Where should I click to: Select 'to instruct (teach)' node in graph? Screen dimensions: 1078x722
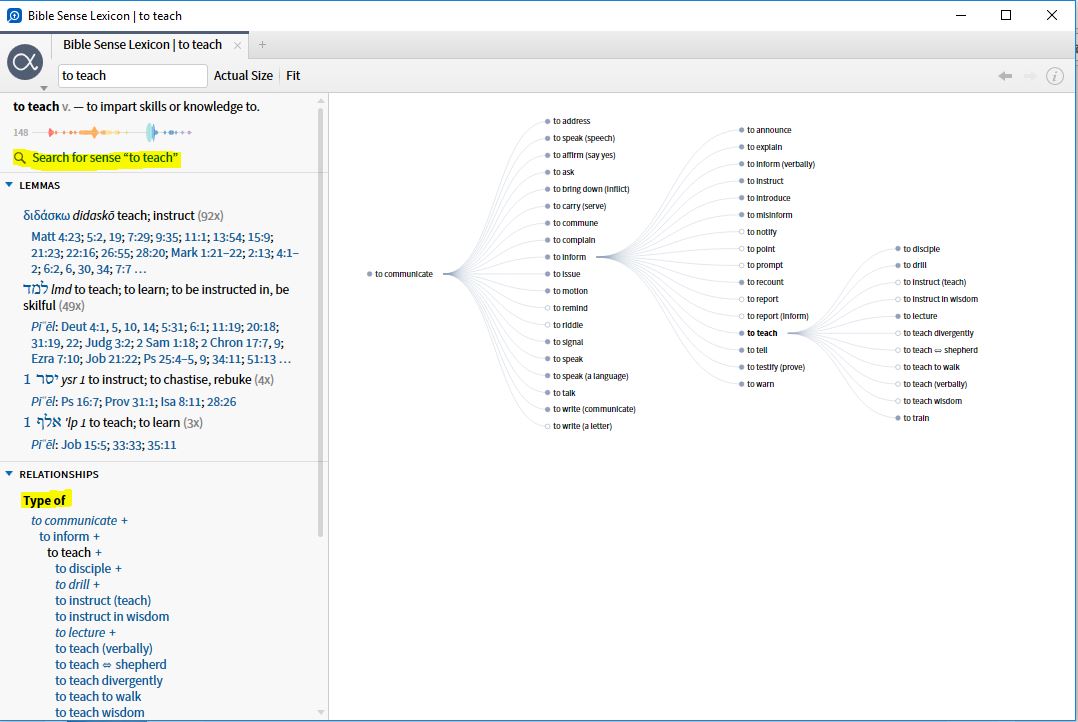coord(931,283)
